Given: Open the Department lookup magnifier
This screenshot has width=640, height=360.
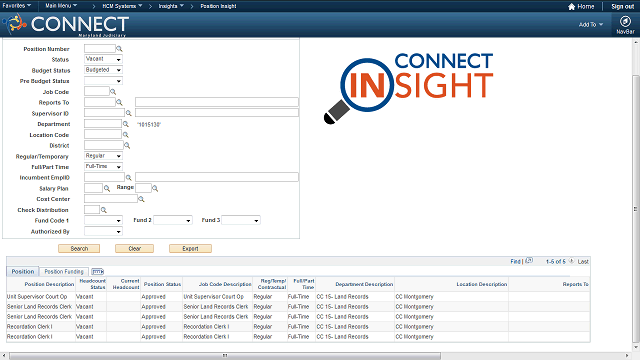Looking at the screenshot, I should click(x=126, y=124).
